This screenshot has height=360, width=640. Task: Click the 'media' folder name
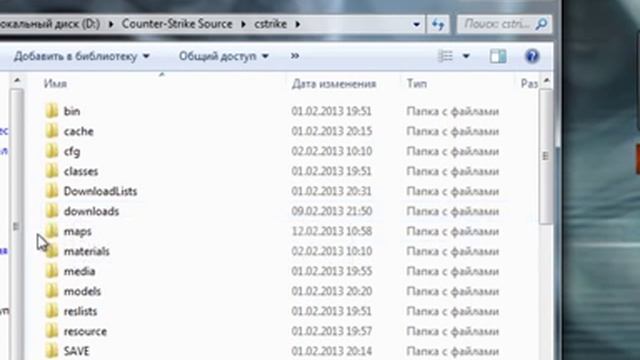coord(80,271)
